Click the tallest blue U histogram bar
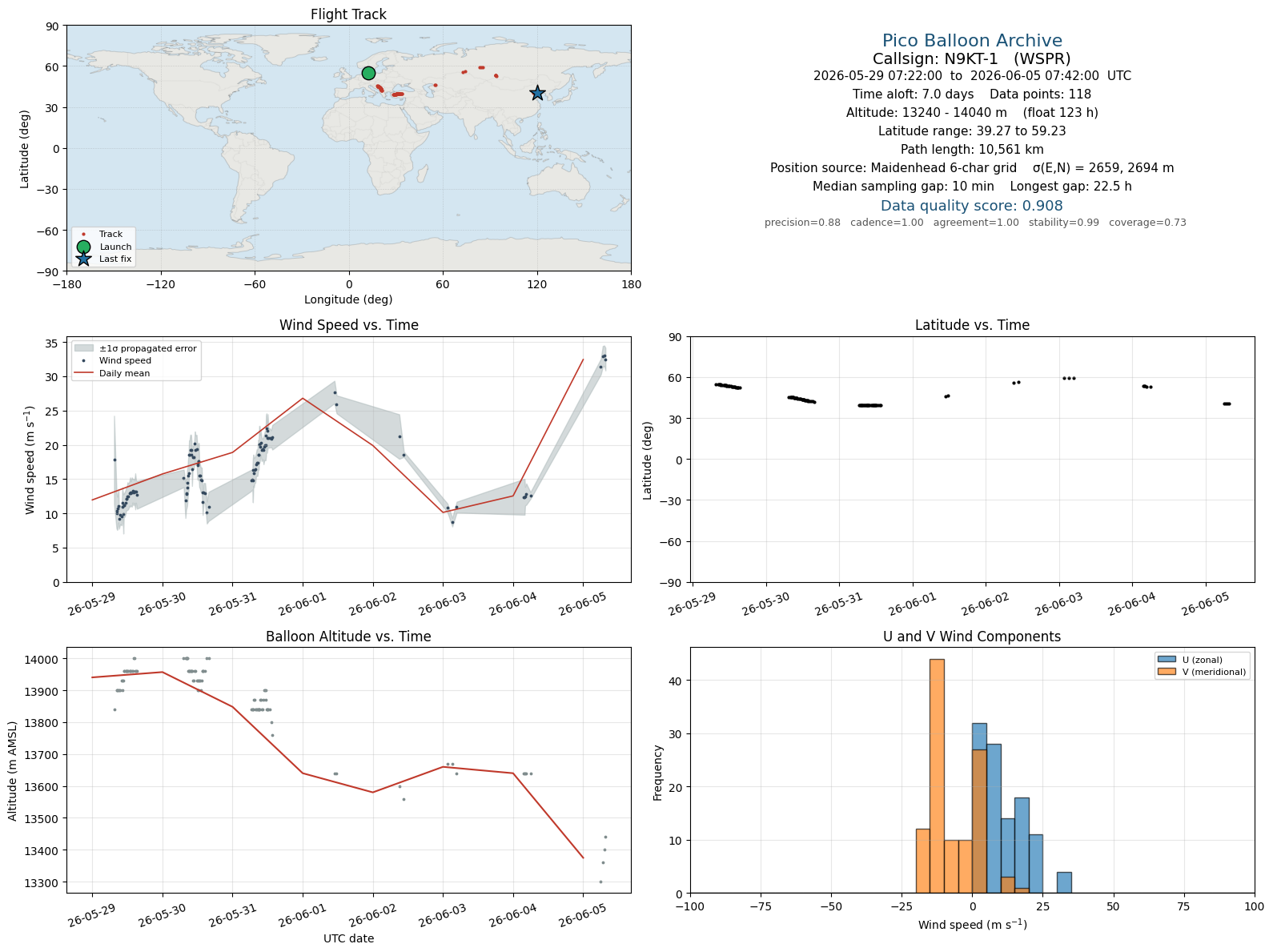 [979, 808]
